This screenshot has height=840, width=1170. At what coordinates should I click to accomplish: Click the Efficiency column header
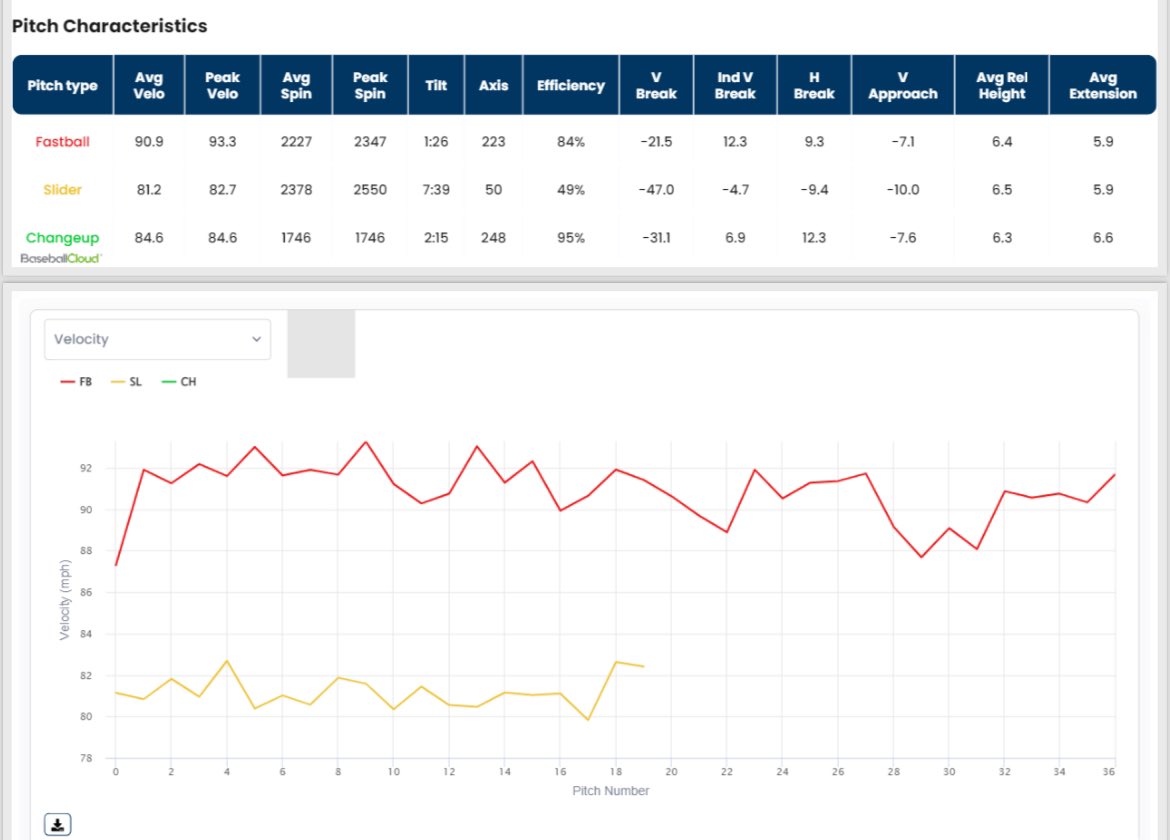click(571, 85)
